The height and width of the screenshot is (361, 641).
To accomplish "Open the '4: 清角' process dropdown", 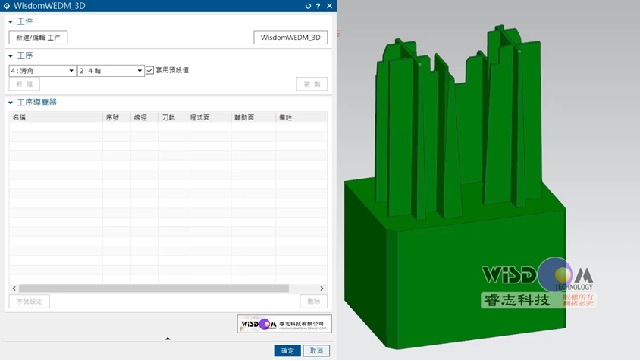I will pyautogui.click(x=42, y=71).
